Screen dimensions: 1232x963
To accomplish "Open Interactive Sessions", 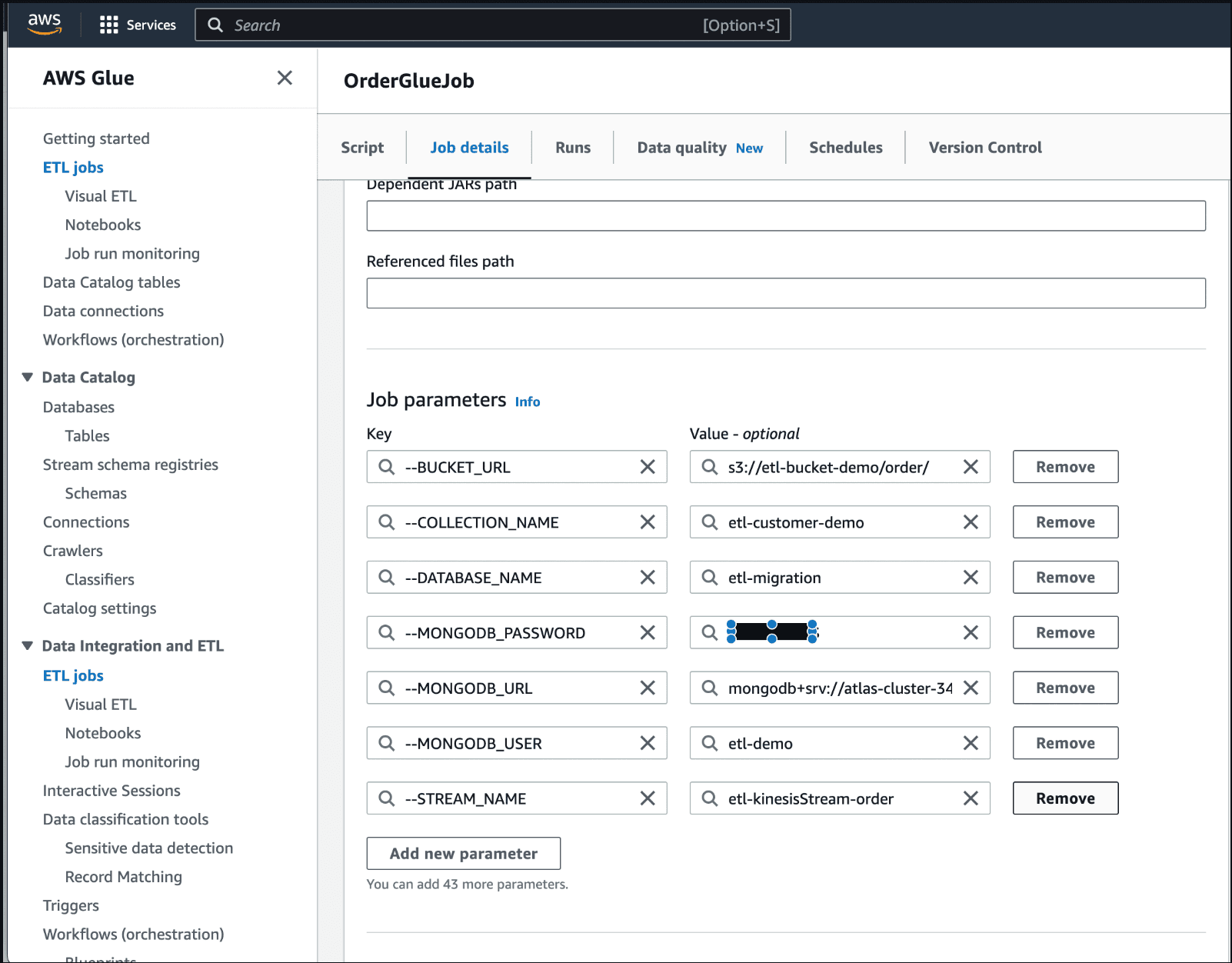I will pos(112,791).
